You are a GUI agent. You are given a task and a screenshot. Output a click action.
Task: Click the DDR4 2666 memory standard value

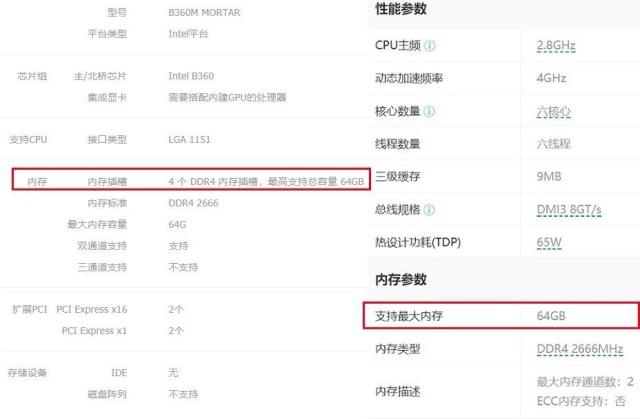pos(193,203)
